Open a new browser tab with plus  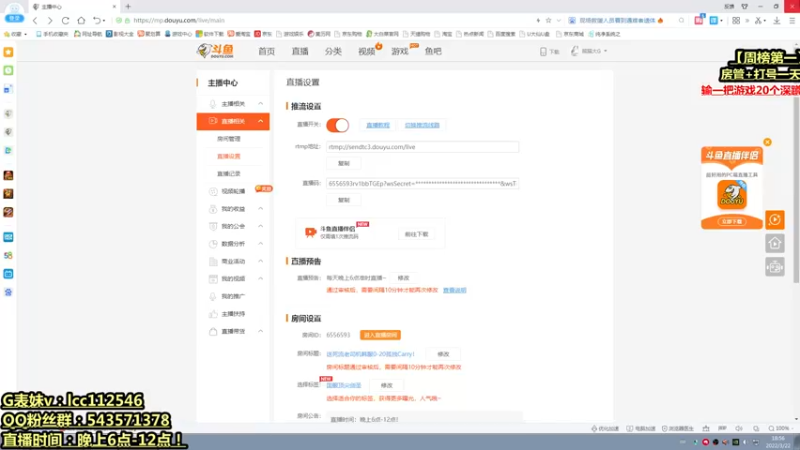[128, 7]
